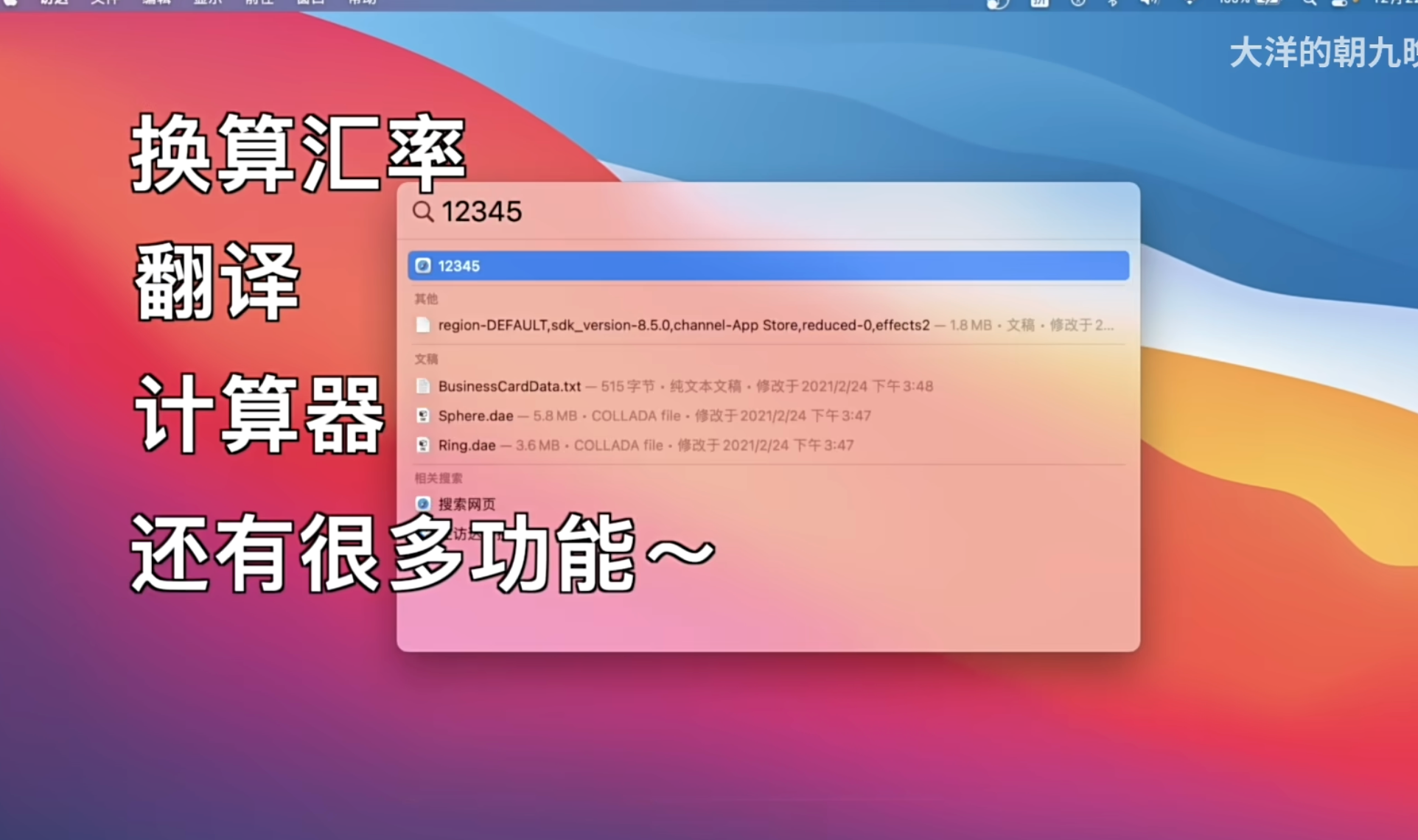Open the BusinessCardData.txt result
The image size is (1418, 840).
[x=509, y=386]
